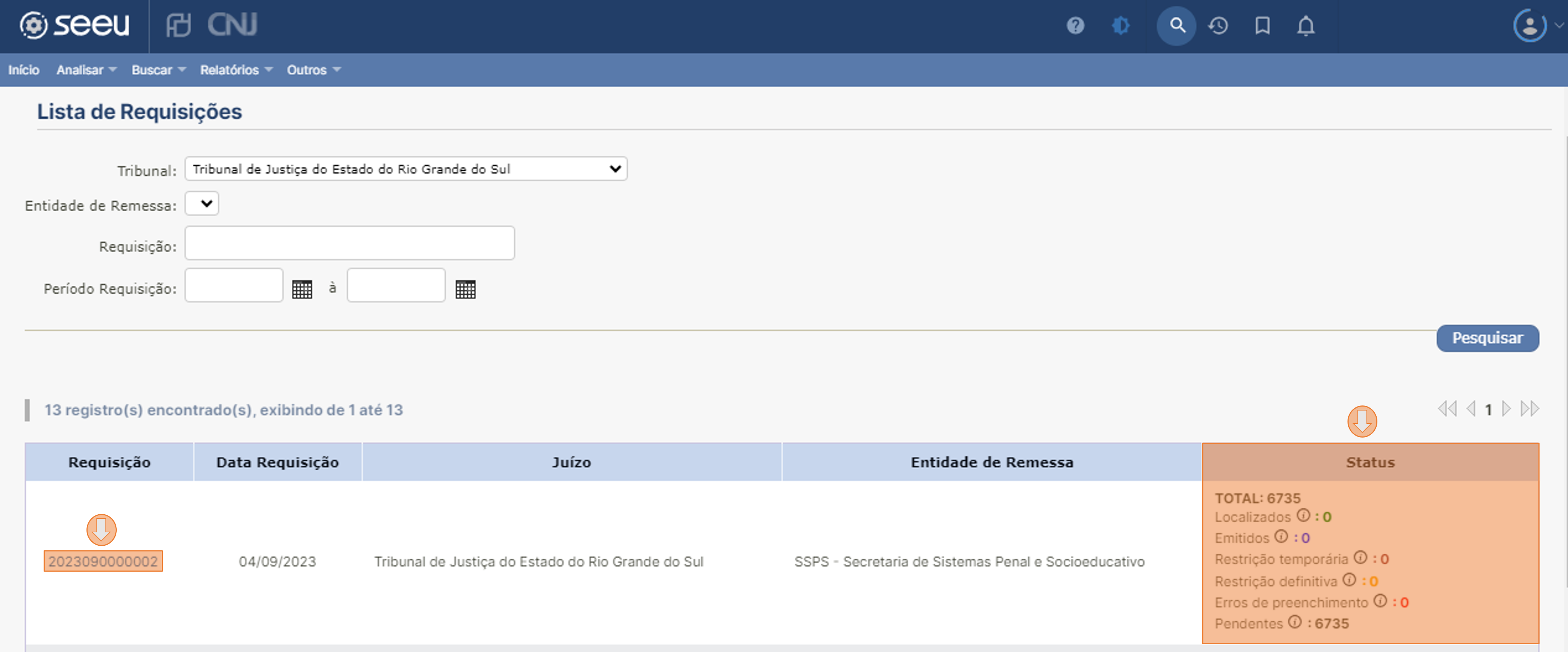Click the Juízo column header
1568x652 pixels.
pyautogui.click(x=571, y=462)
